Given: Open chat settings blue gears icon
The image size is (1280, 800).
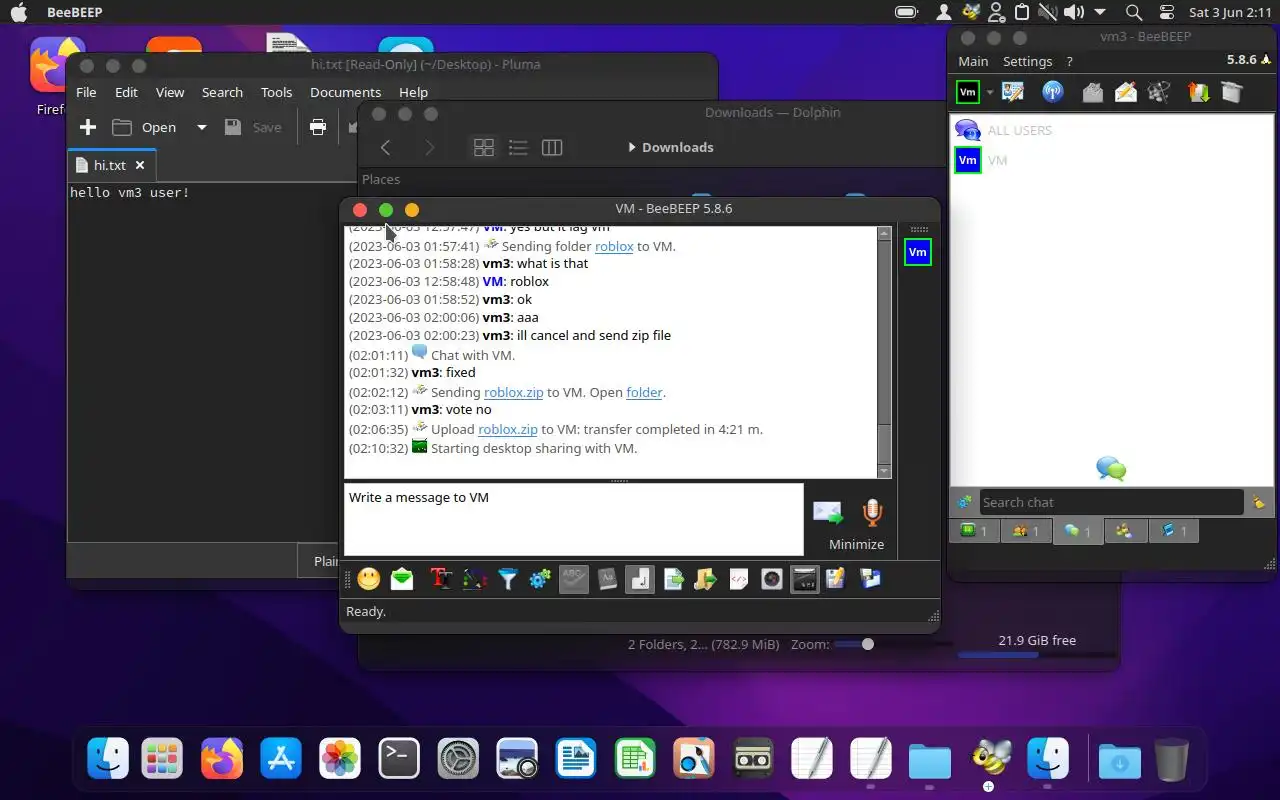Looking at the screenshot, I should coord(540,579).
